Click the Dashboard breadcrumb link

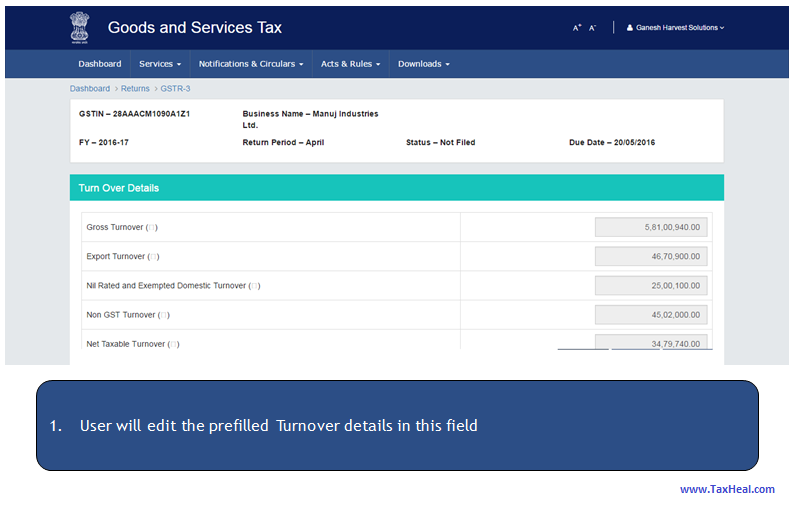90,89
